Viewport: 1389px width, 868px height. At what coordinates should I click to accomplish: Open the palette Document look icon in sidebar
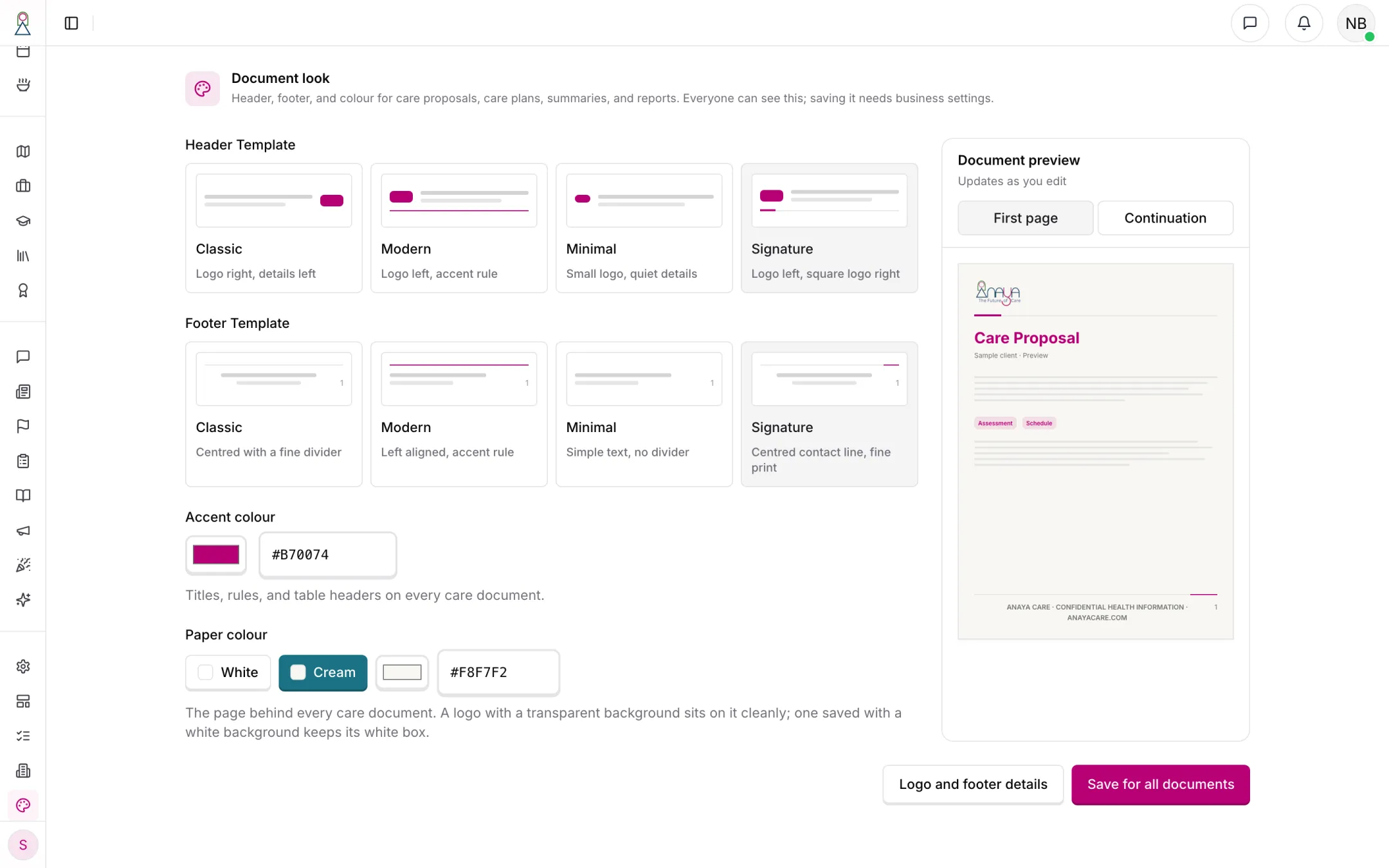(x=23, y=805)
